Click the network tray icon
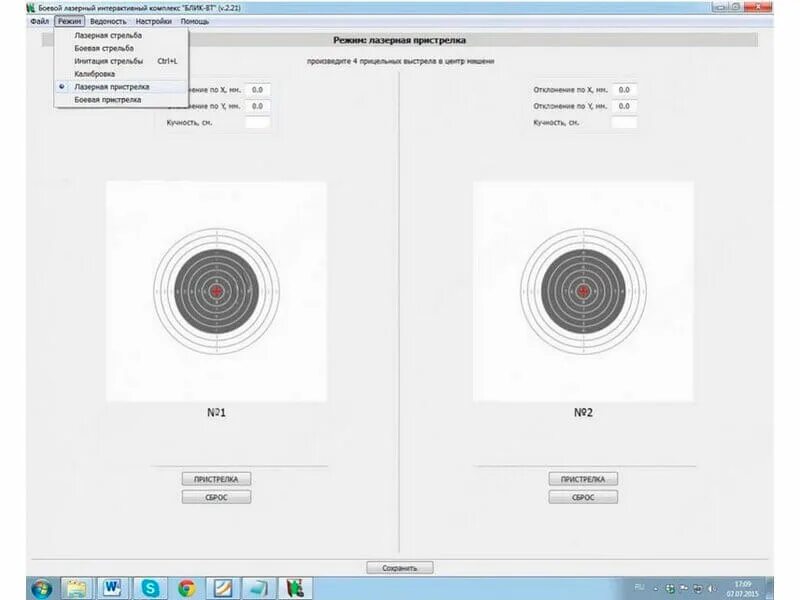The width and height of the screenshot is (800, 600). (697, 588)
